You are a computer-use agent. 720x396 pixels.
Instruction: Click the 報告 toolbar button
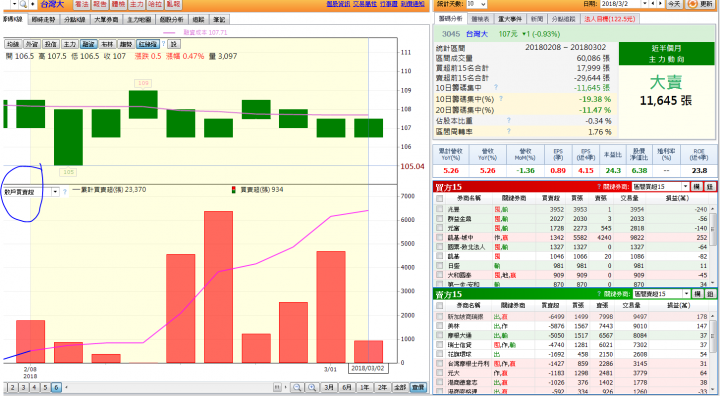pyautogui.click(x=100, y=5)
